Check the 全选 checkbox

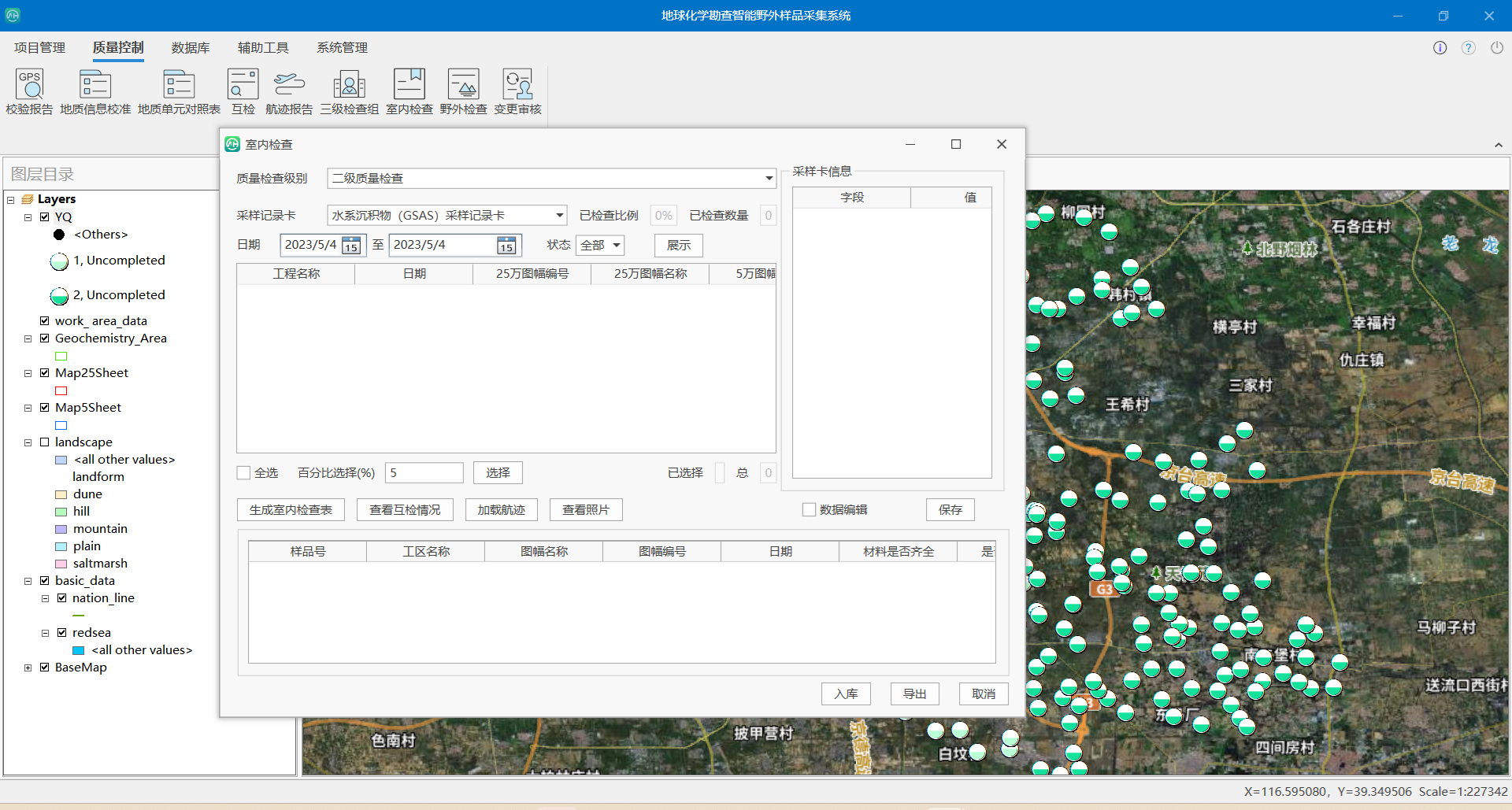pos(244,473)
